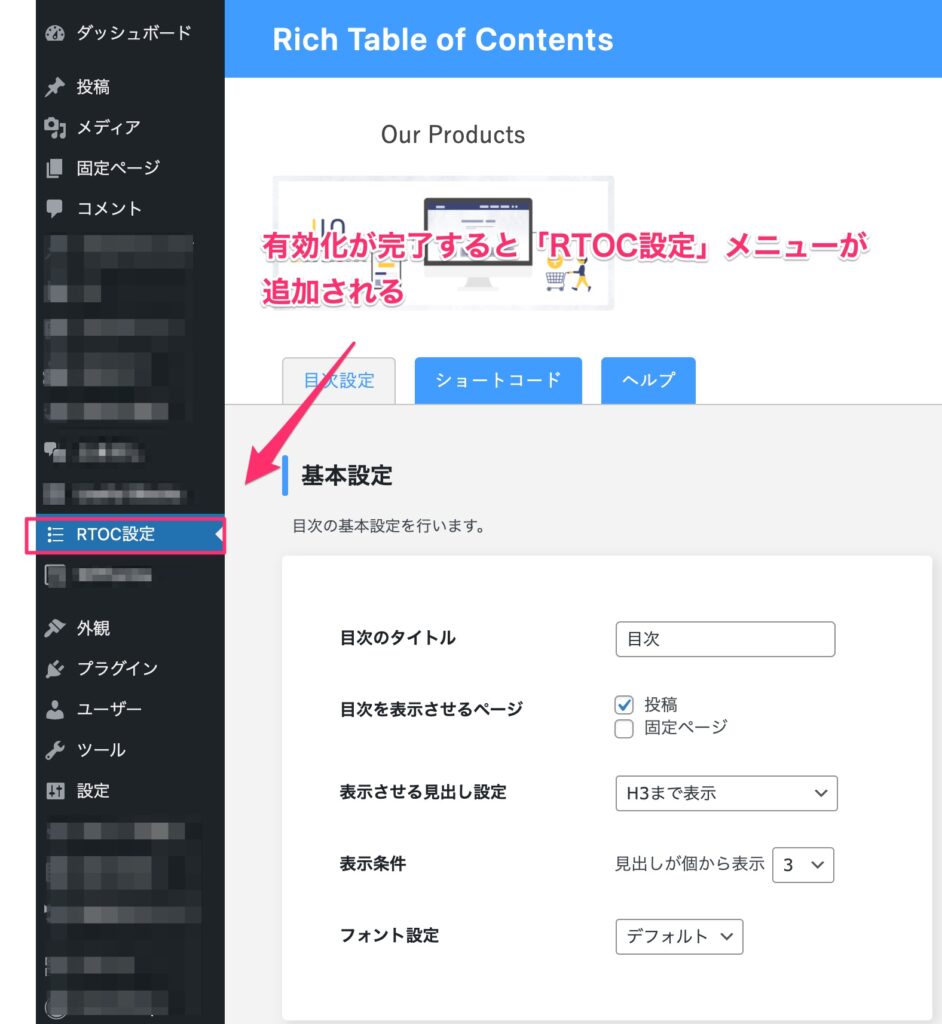Switch to ヘルプ tab
This screenshot has width=942, height=1024.
648,380
